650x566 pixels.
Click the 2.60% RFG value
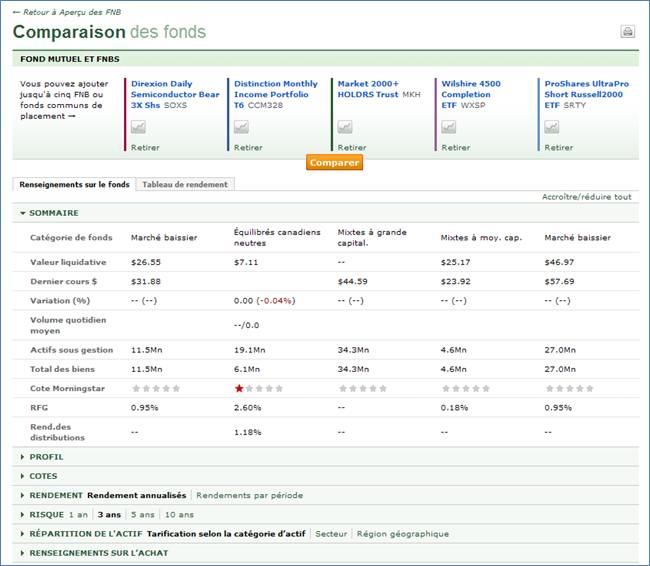pyautogui.click(x=247, y=408)
